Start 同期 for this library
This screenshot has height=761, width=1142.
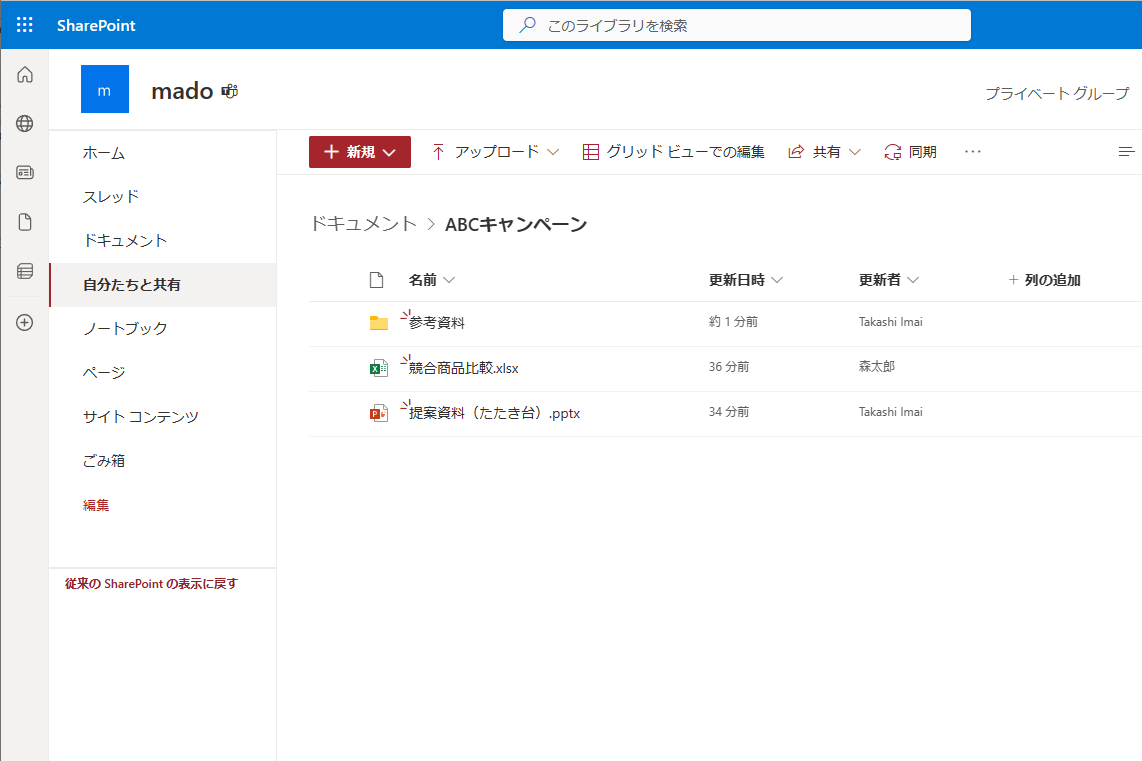click(910, 151)
